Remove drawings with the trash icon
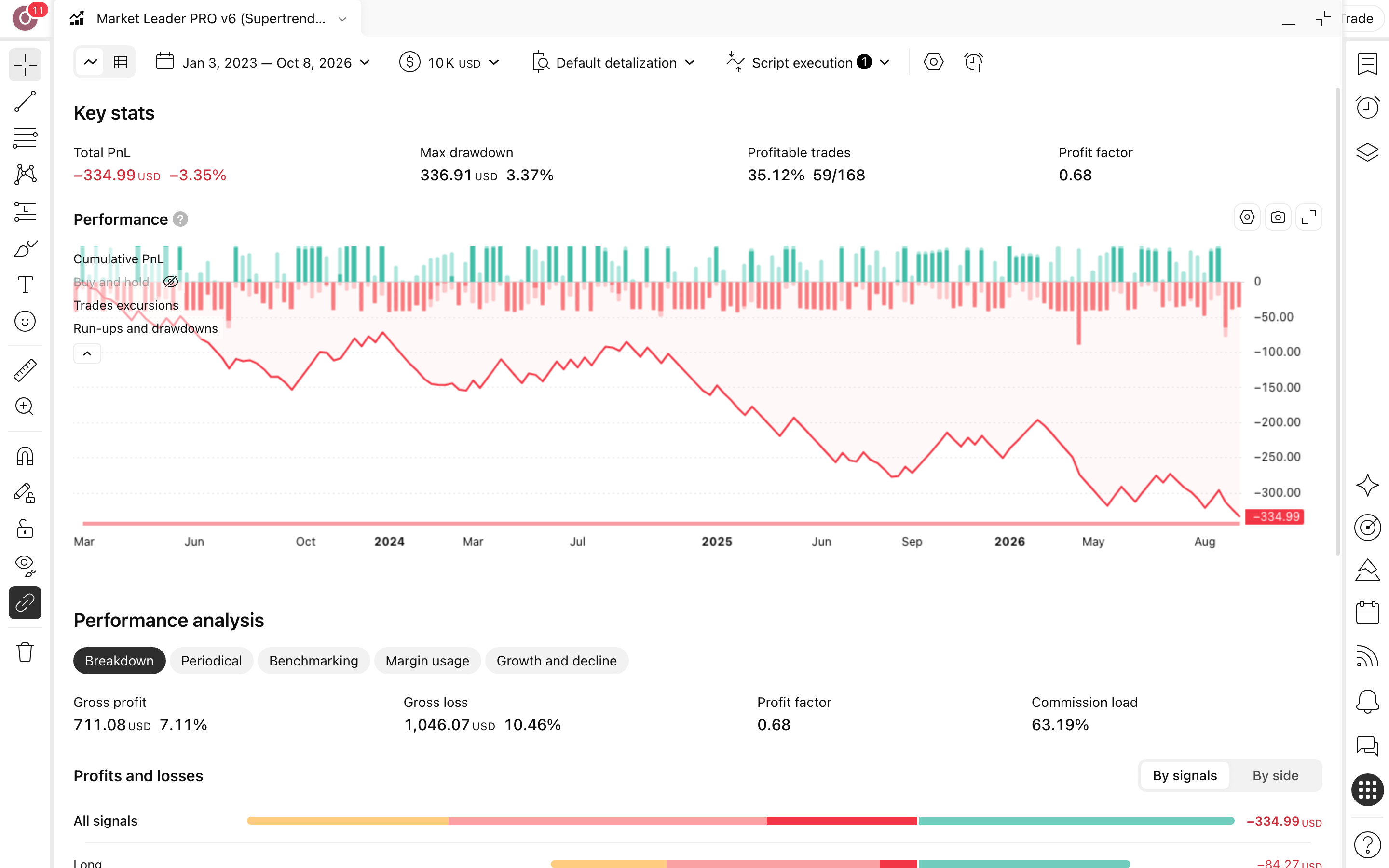This screenshot has height=868, width=1389. point(25,652)
